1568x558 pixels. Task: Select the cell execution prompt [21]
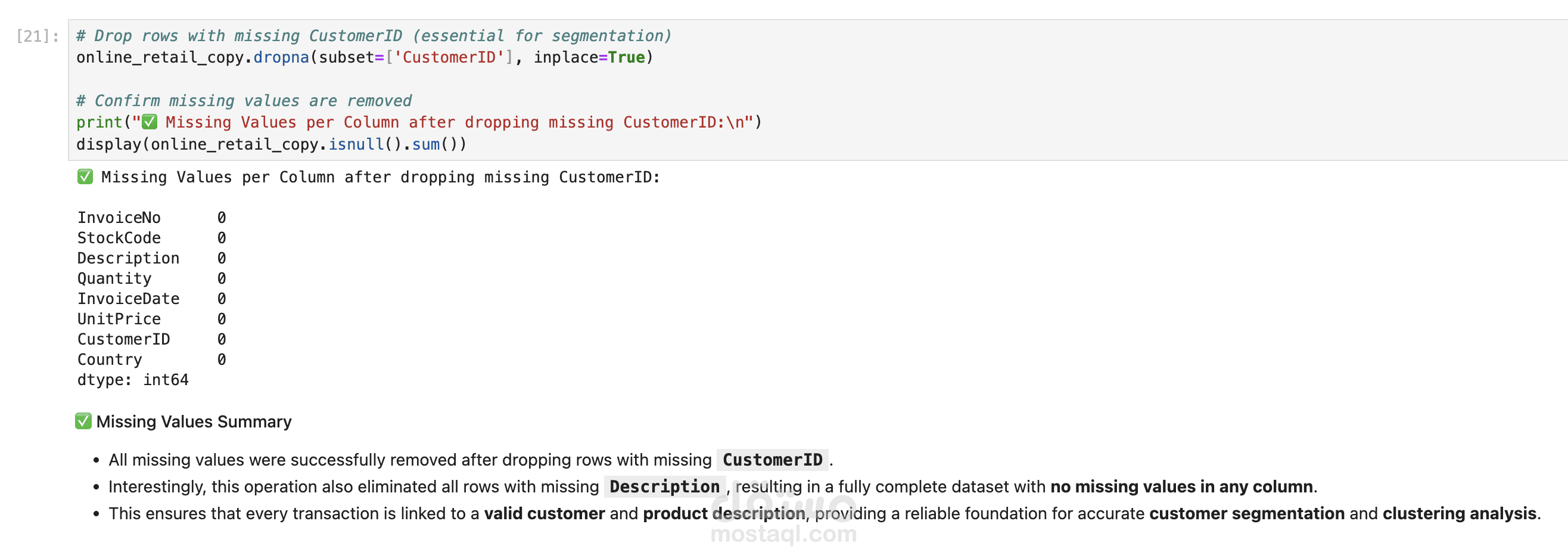(37, 36)
